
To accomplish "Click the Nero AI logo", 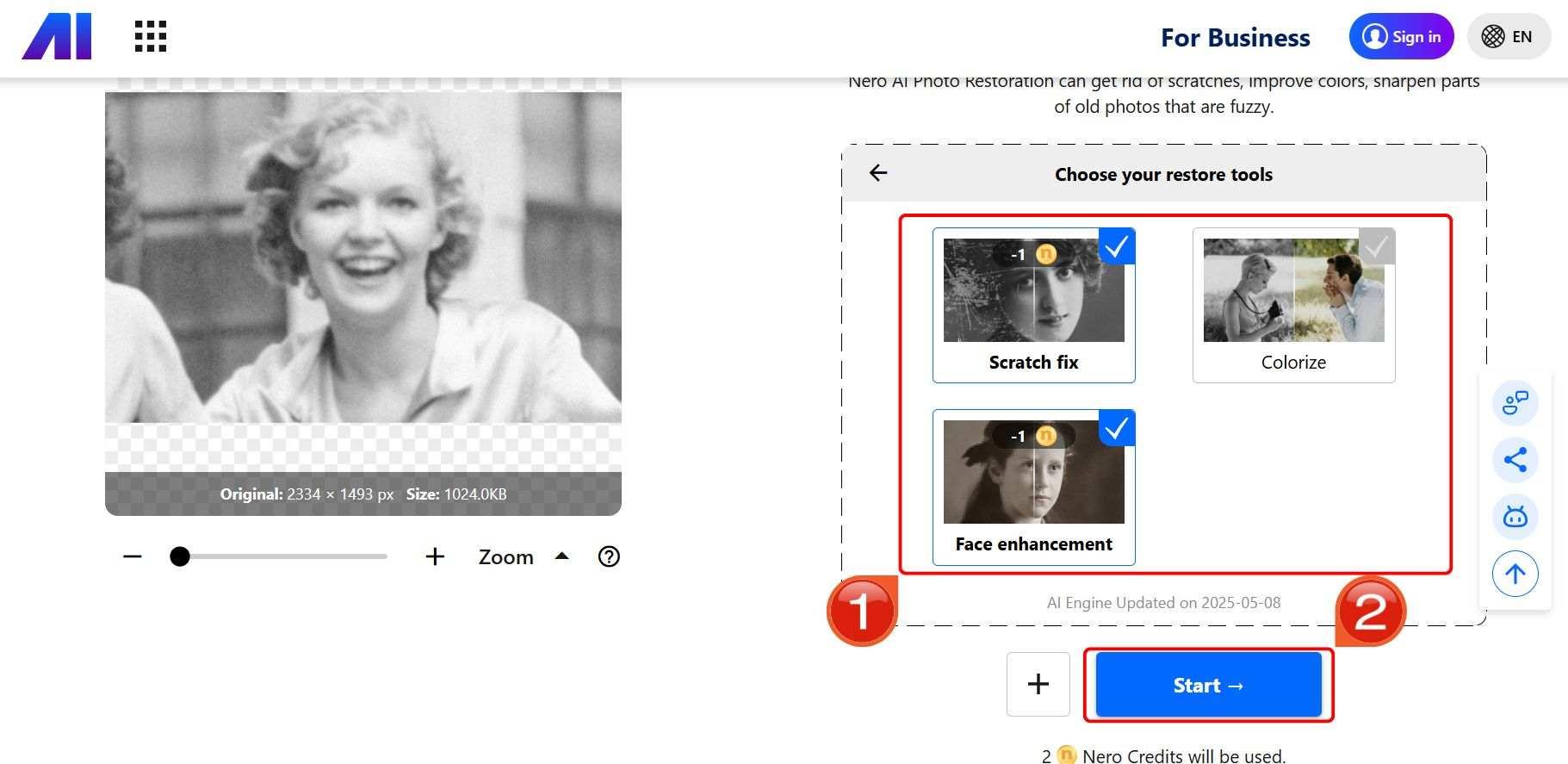I will pos(57,37).
